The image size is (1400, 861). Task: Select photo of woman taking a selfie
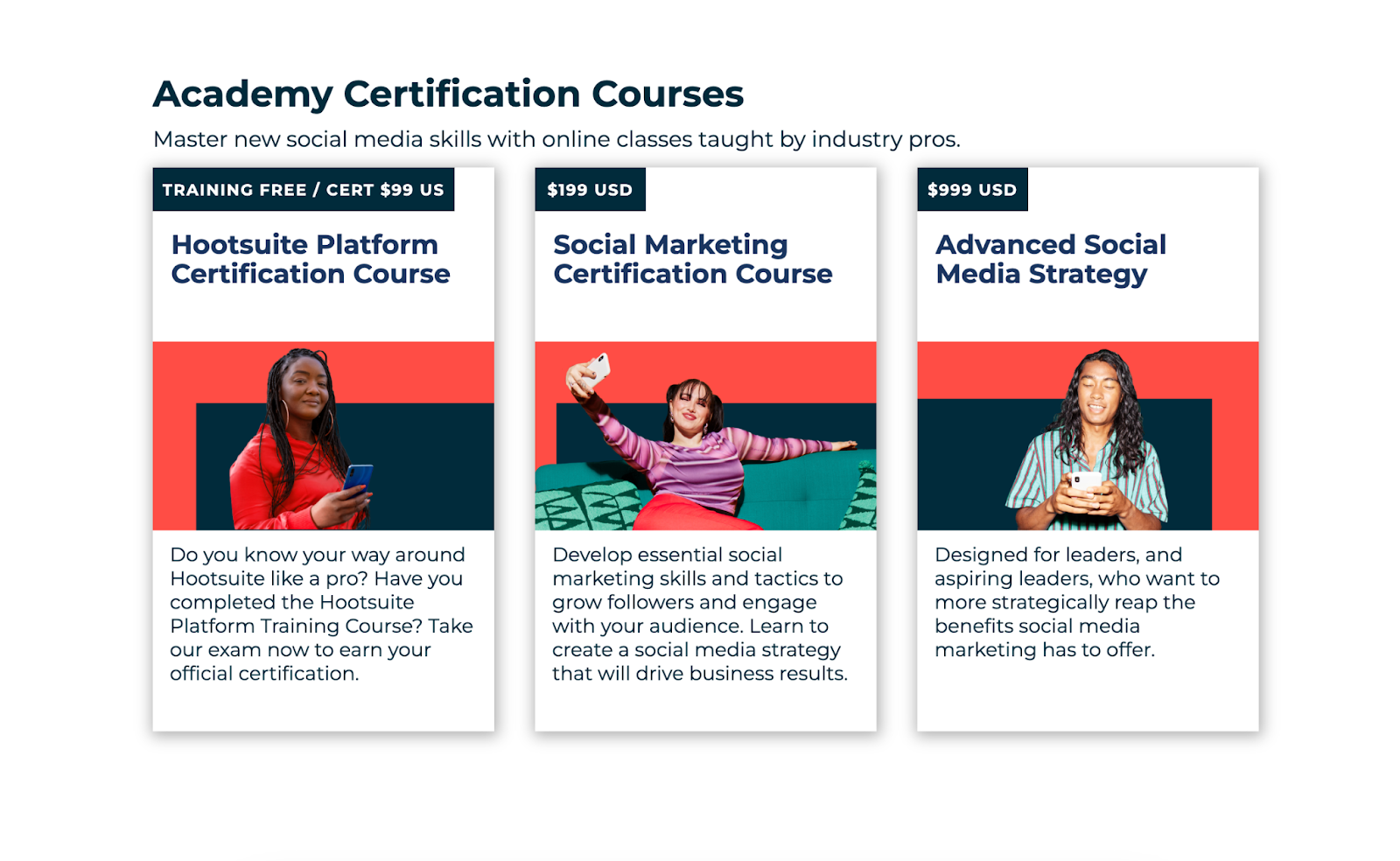click(705, 436)
